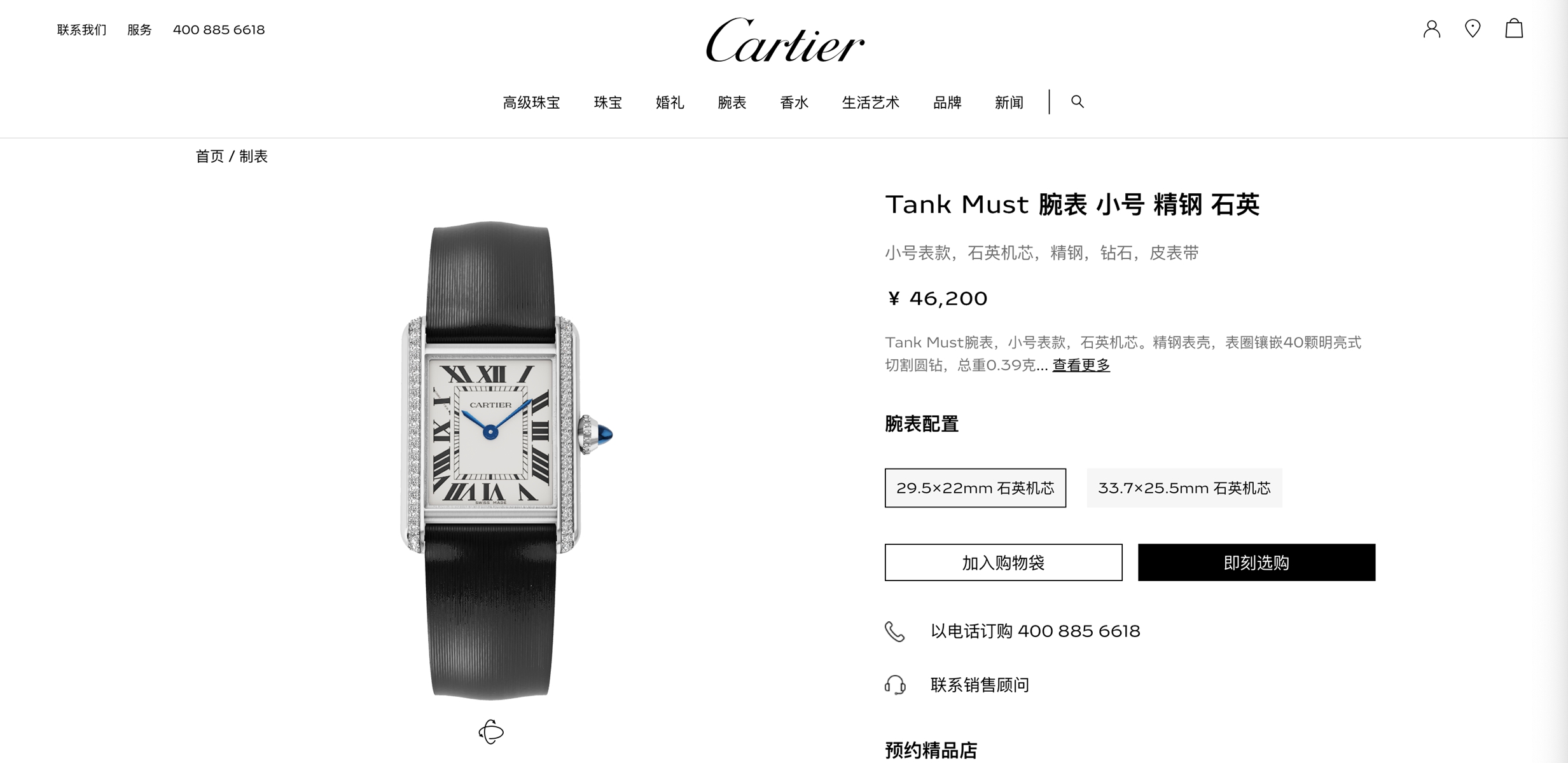The height and width of the screenshot is (763, 1568).
Task: Click the store locator pin icon
Action: coord(1473,29)
